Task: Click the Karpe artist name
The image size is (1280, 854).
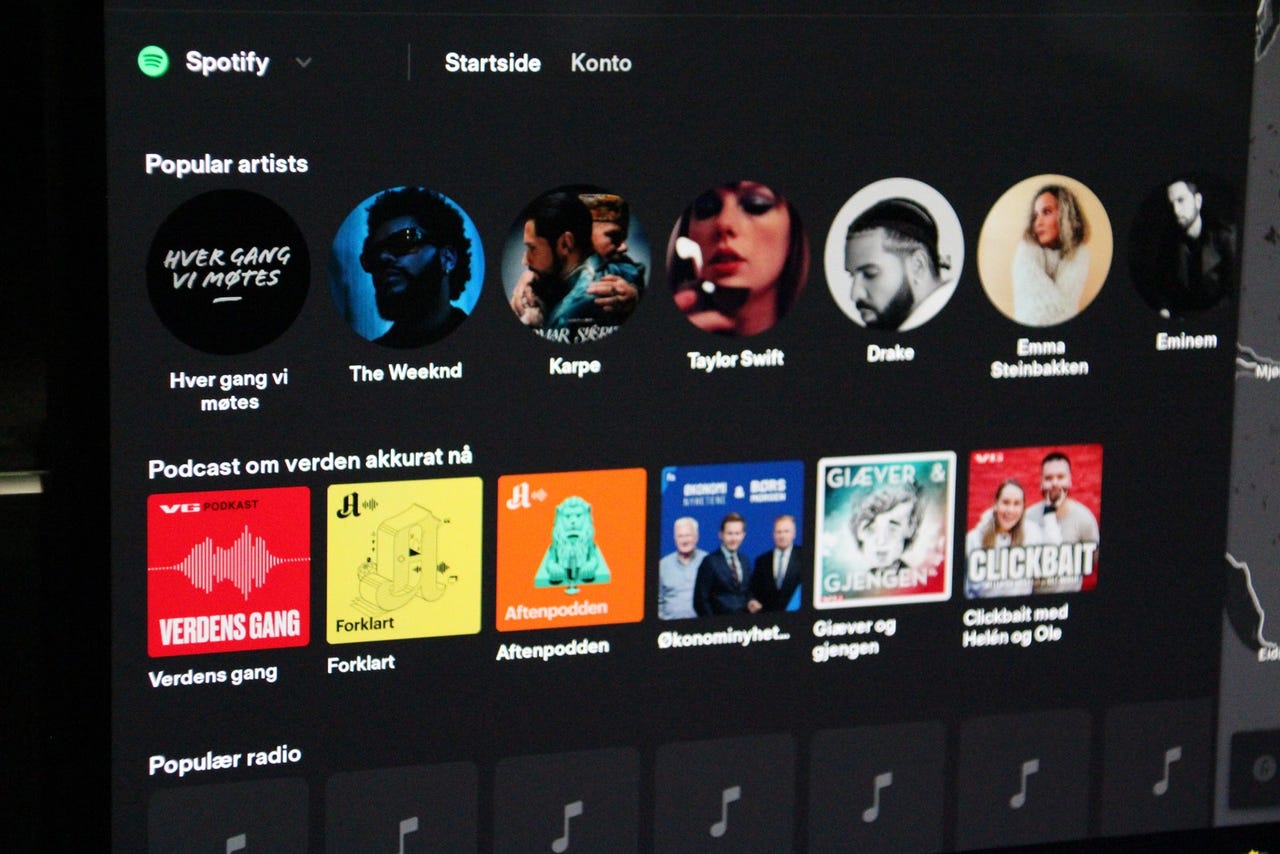Action: (x=575, y=366)
